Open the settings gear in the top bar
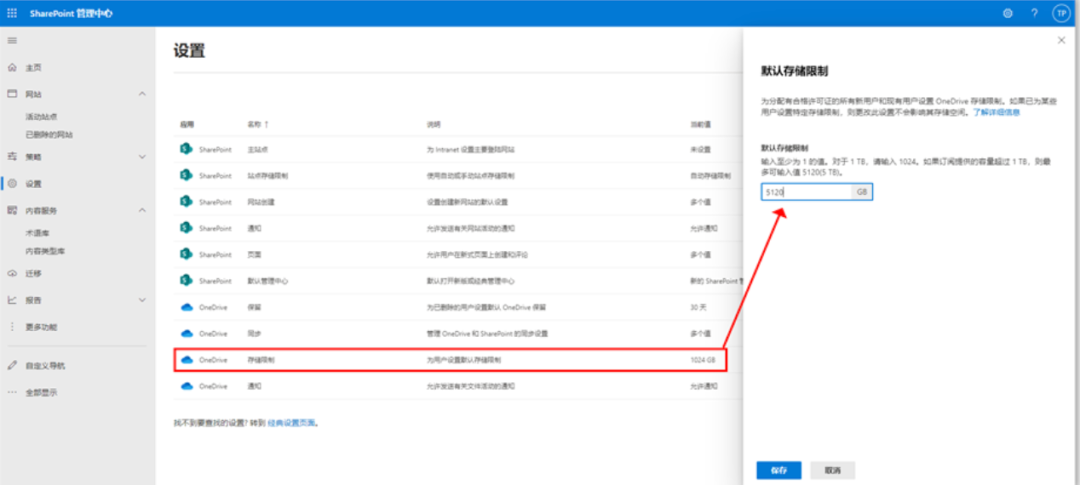This screenshot has width=1080, height=485. pyautogui.click(x=1008, y=13)
